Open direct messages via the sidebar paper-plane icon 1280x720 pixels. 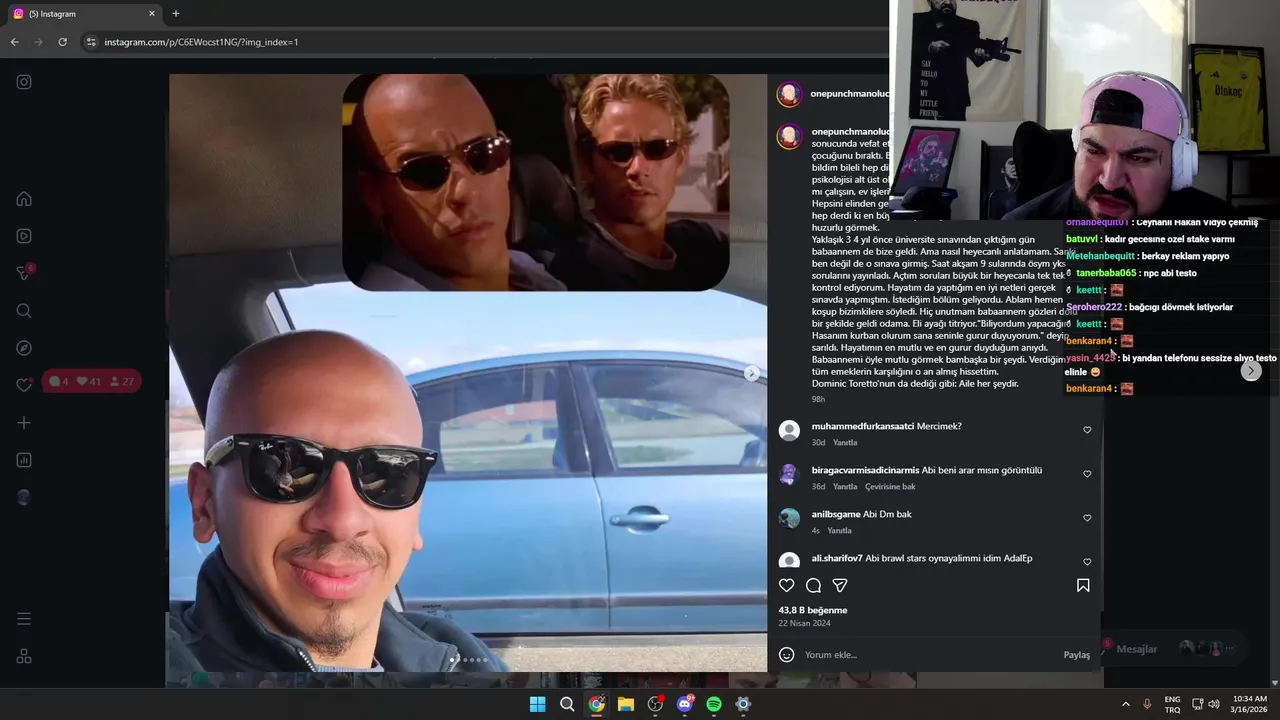pos(24,273)
